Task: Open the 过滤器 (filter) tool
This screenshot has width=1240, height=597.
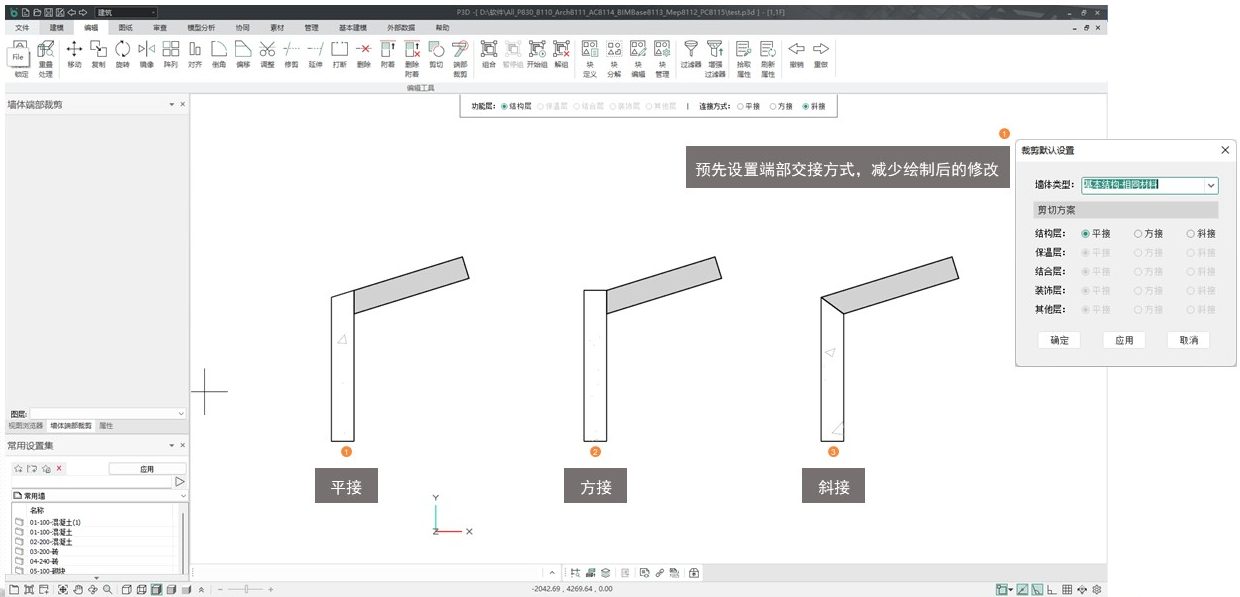Action: pyautogui.click(x=691, y=55)
